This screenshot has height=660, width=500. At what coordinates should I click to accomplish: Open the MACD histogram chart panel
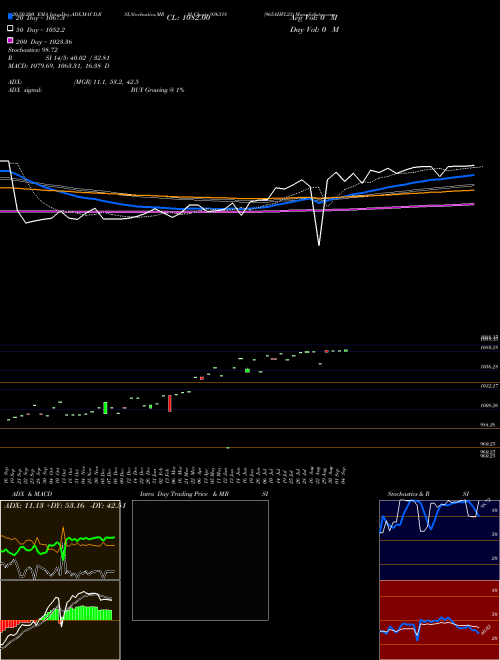tap(60, 620)
